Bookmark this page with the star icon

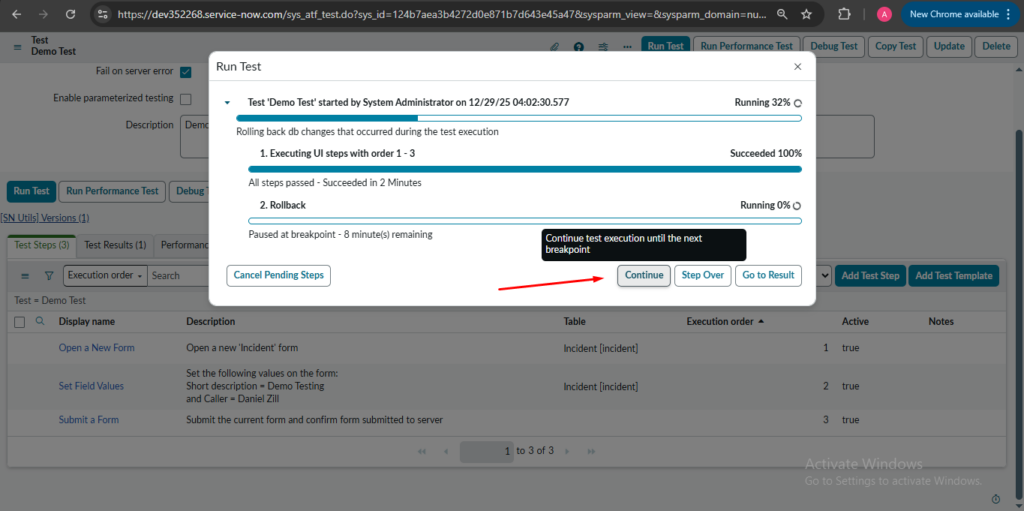(807, 15)
